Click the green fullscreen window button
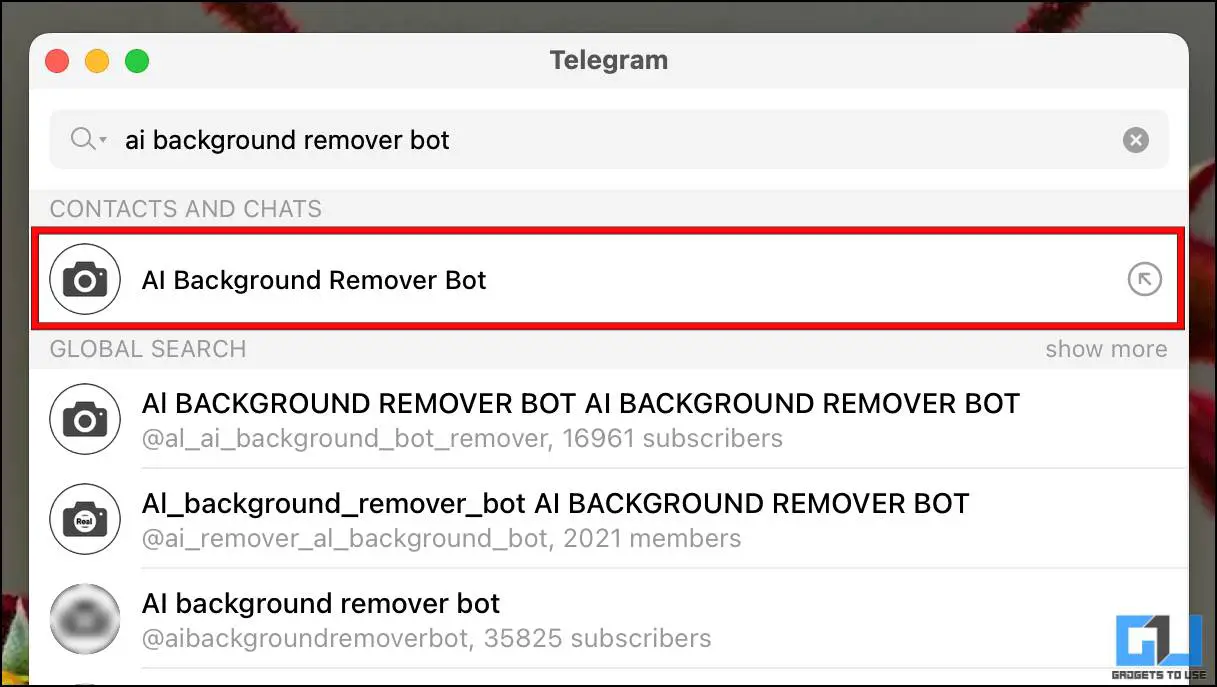This screenshot has height=687, width=1217. (x=137, y=61)
